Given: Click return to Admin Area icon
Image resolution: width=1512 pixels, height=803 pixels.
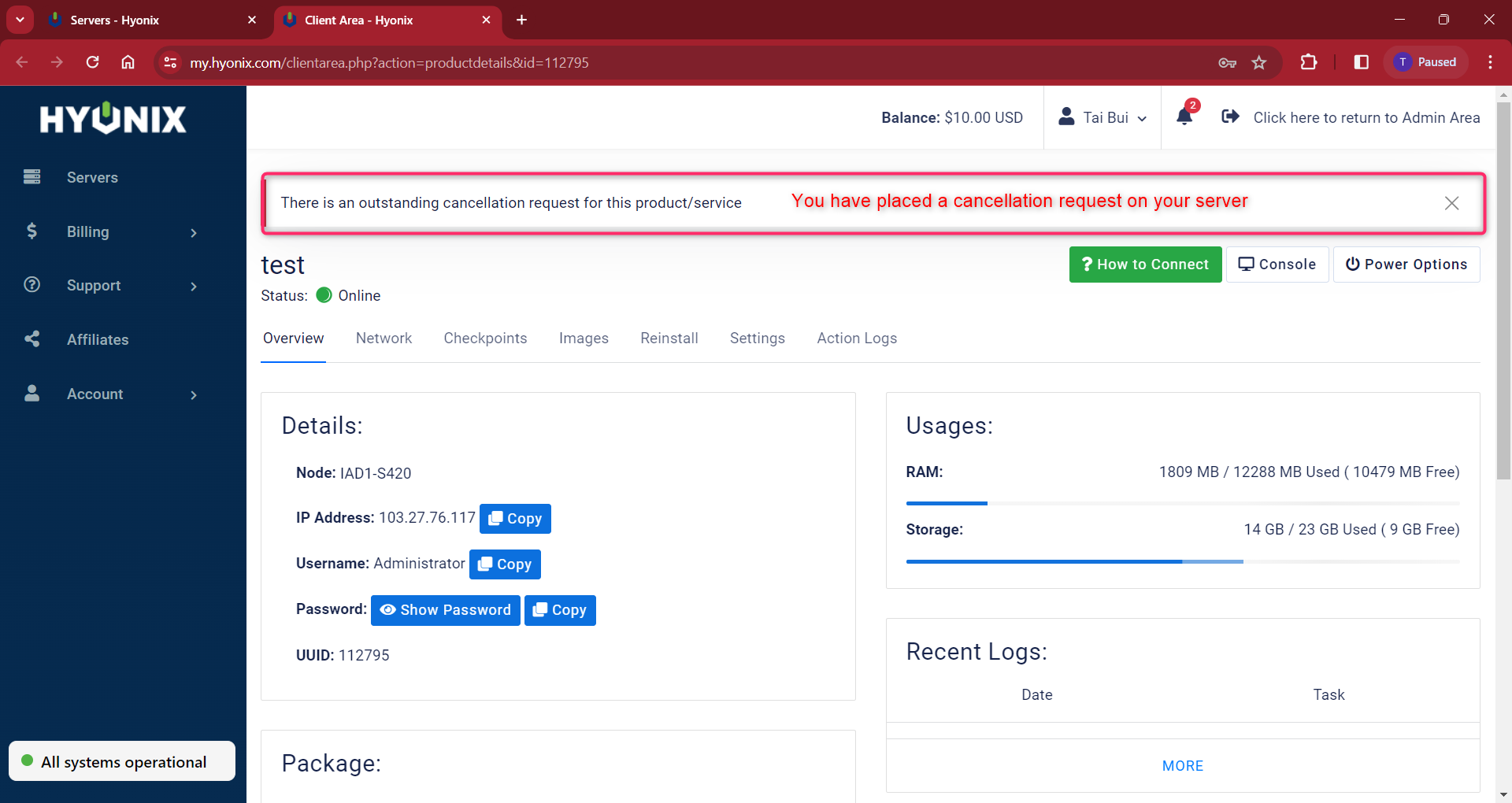Looking at the screenshot, I should point(1230,117).
